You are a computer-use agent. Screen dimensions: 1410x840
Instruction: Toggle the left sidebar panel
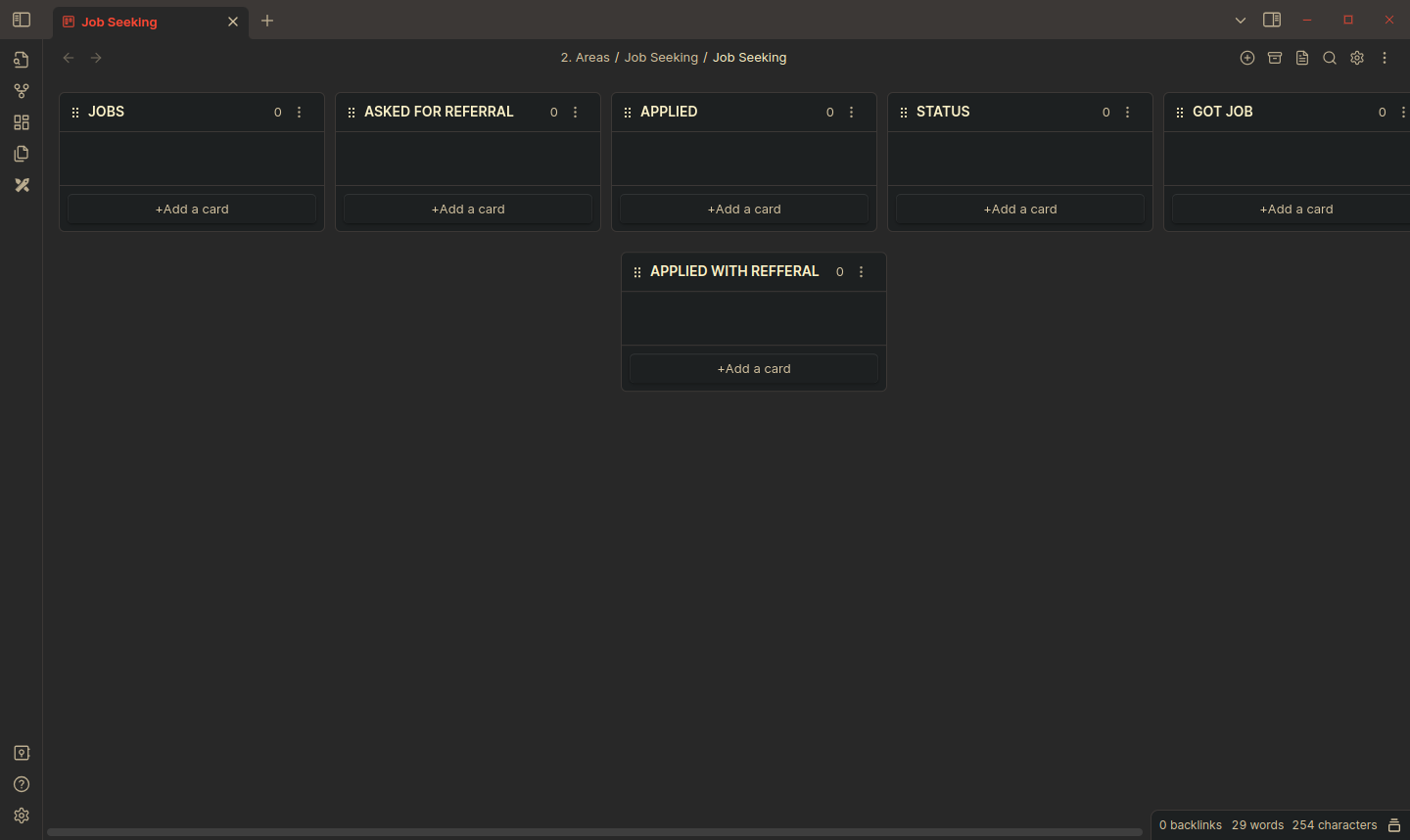tap(22, 20)
